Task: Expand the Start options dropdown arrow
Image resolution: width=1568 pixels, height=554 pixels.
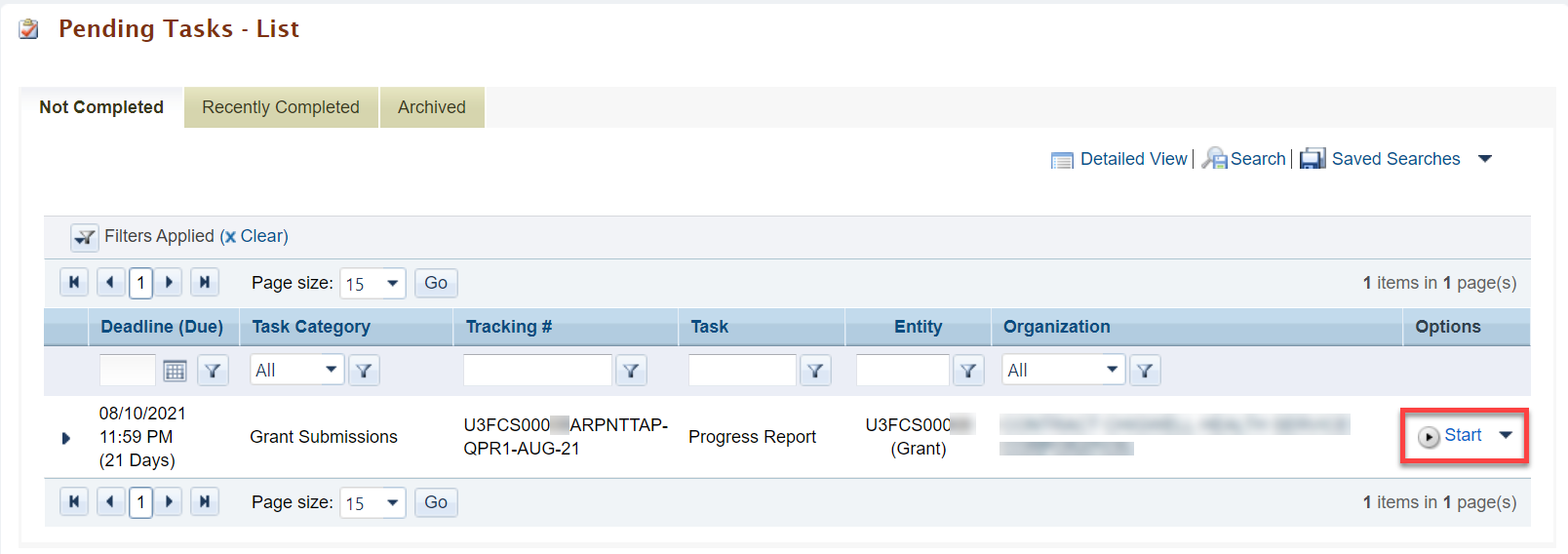Action: click(x=1506, y=435)
